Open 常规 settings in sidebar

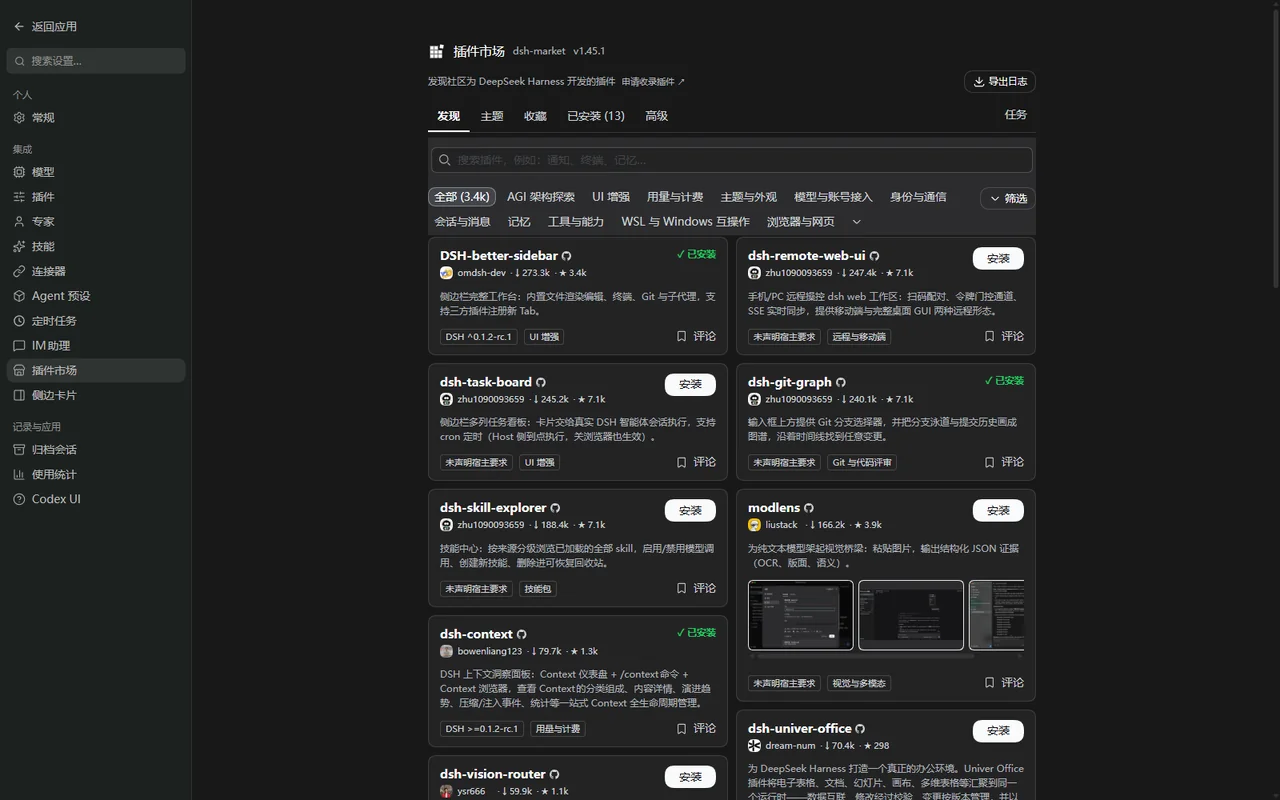(96, 118)
